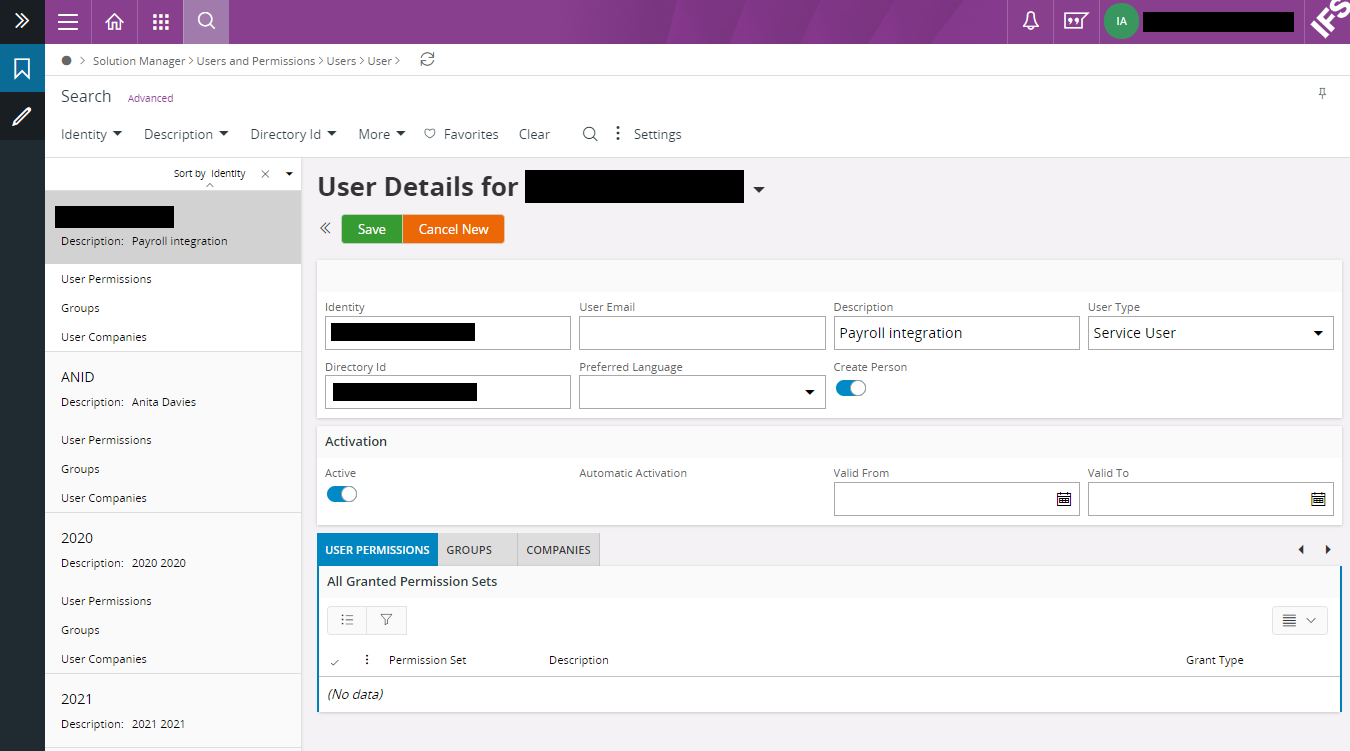The image size is (1350, 751).
Task: Open Valid From calendar picker
Action: (1064, 499)
